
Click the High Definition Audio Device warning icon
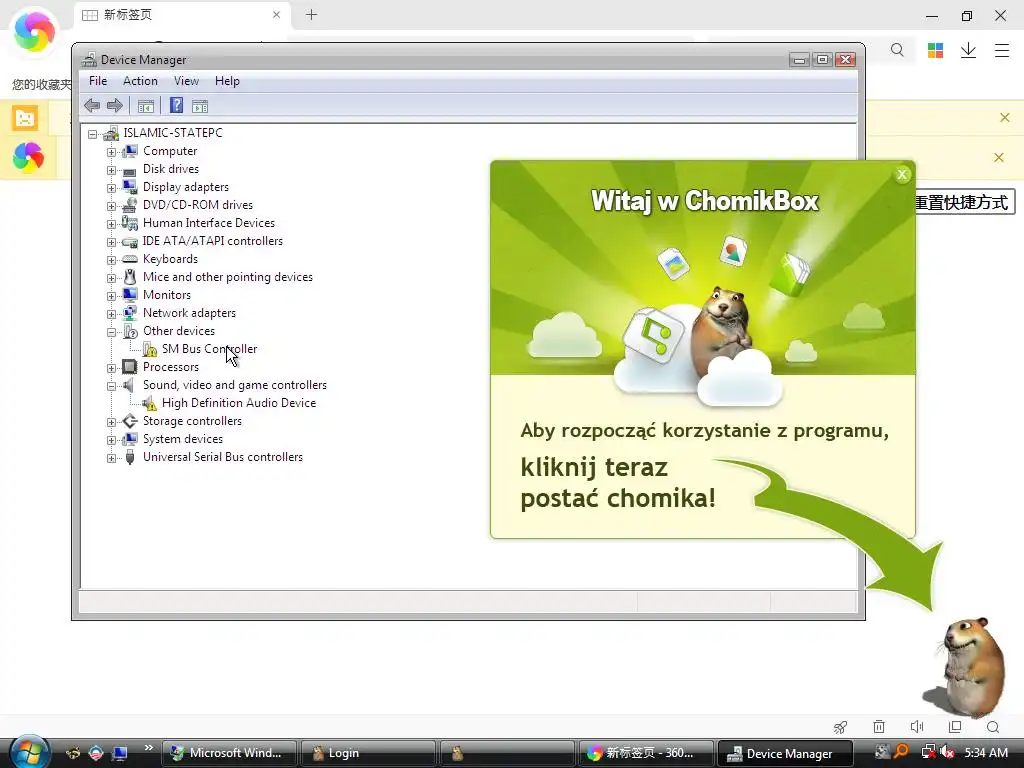[x=150, y=404]
